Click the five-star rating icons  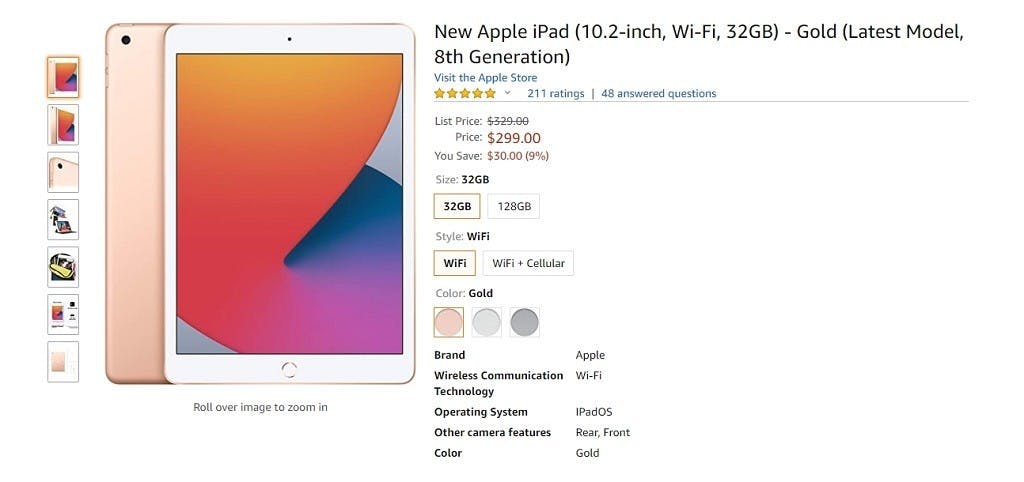coord(465,94)
